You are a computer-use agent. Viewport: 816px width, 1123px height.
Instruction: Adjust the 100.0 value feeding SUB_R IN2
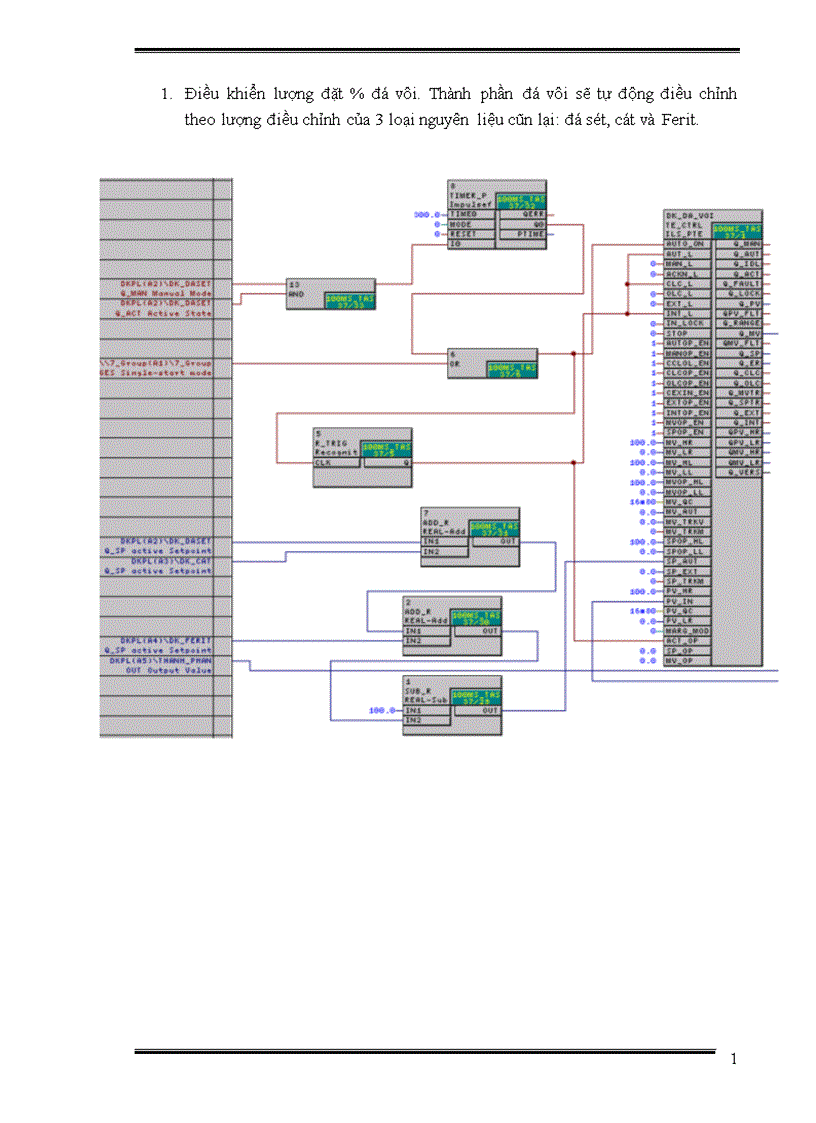[x=379, y=709]
